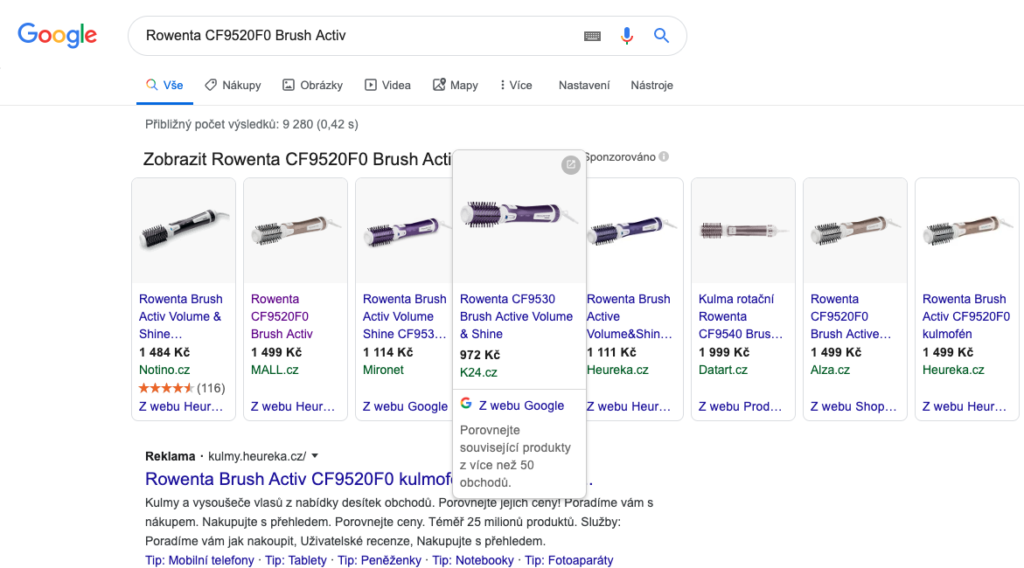Click Z webu Shop… under Alza card
The image size is (1024, 568).
coord(854,406)
